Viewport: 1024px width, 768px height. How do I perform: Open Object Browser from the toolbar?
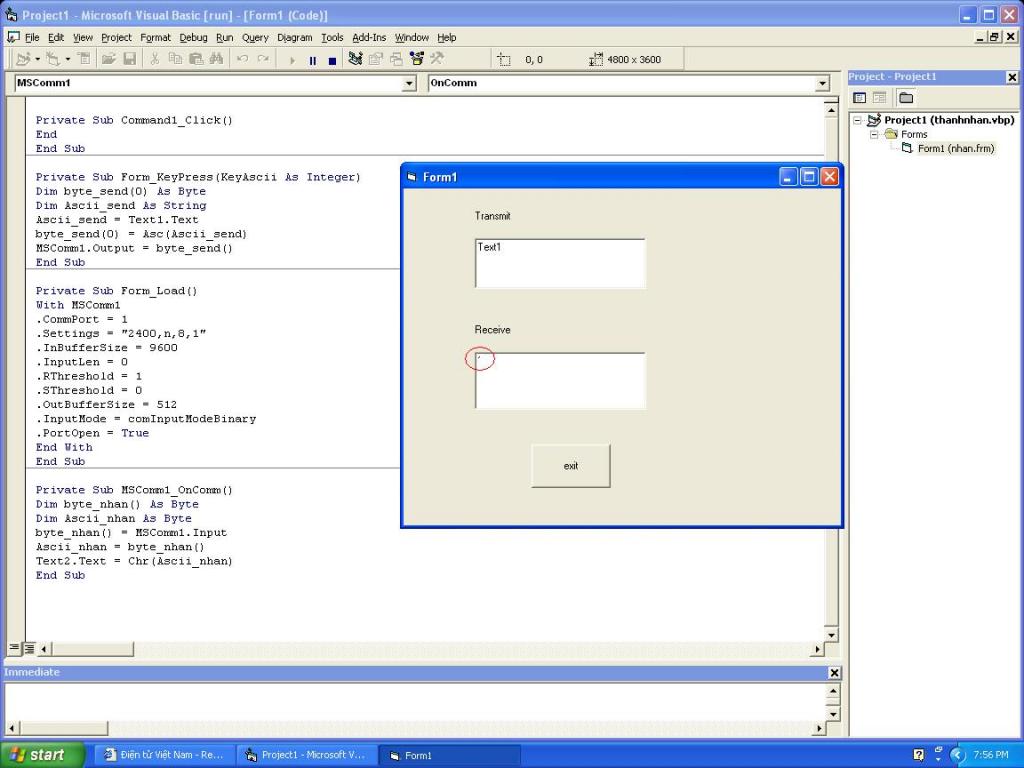[416, 60]
